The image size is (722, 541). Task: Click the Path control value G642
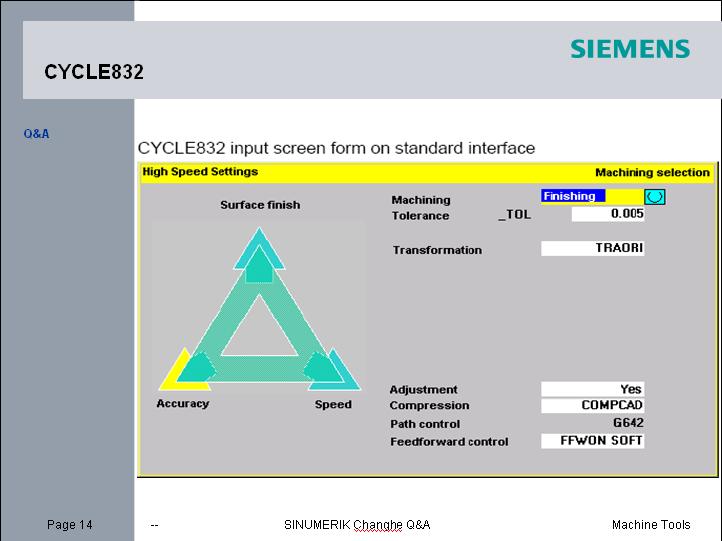point(628,423)
